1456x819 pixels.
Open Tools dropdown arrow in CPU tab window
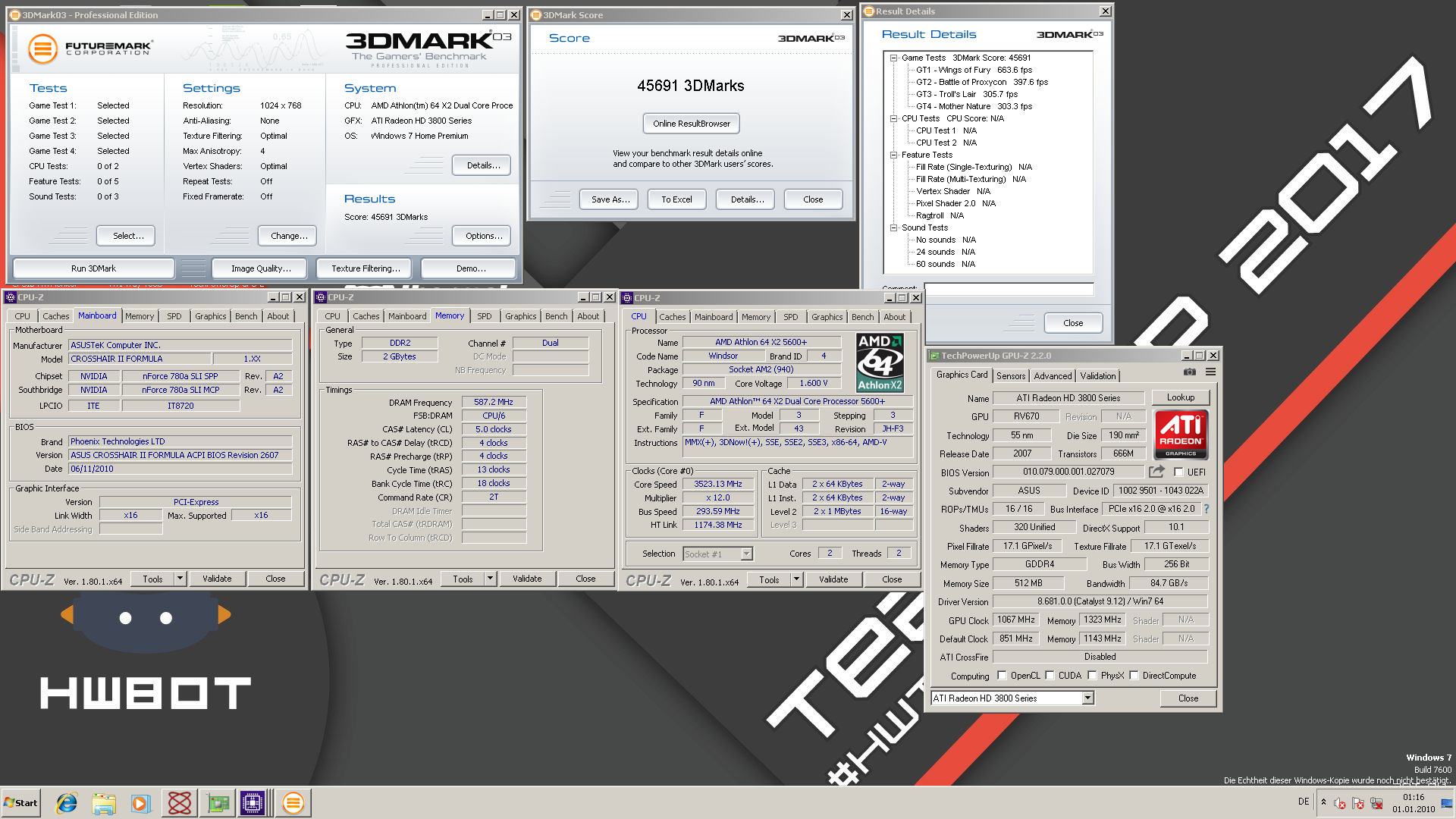click(x=797, y=579)
